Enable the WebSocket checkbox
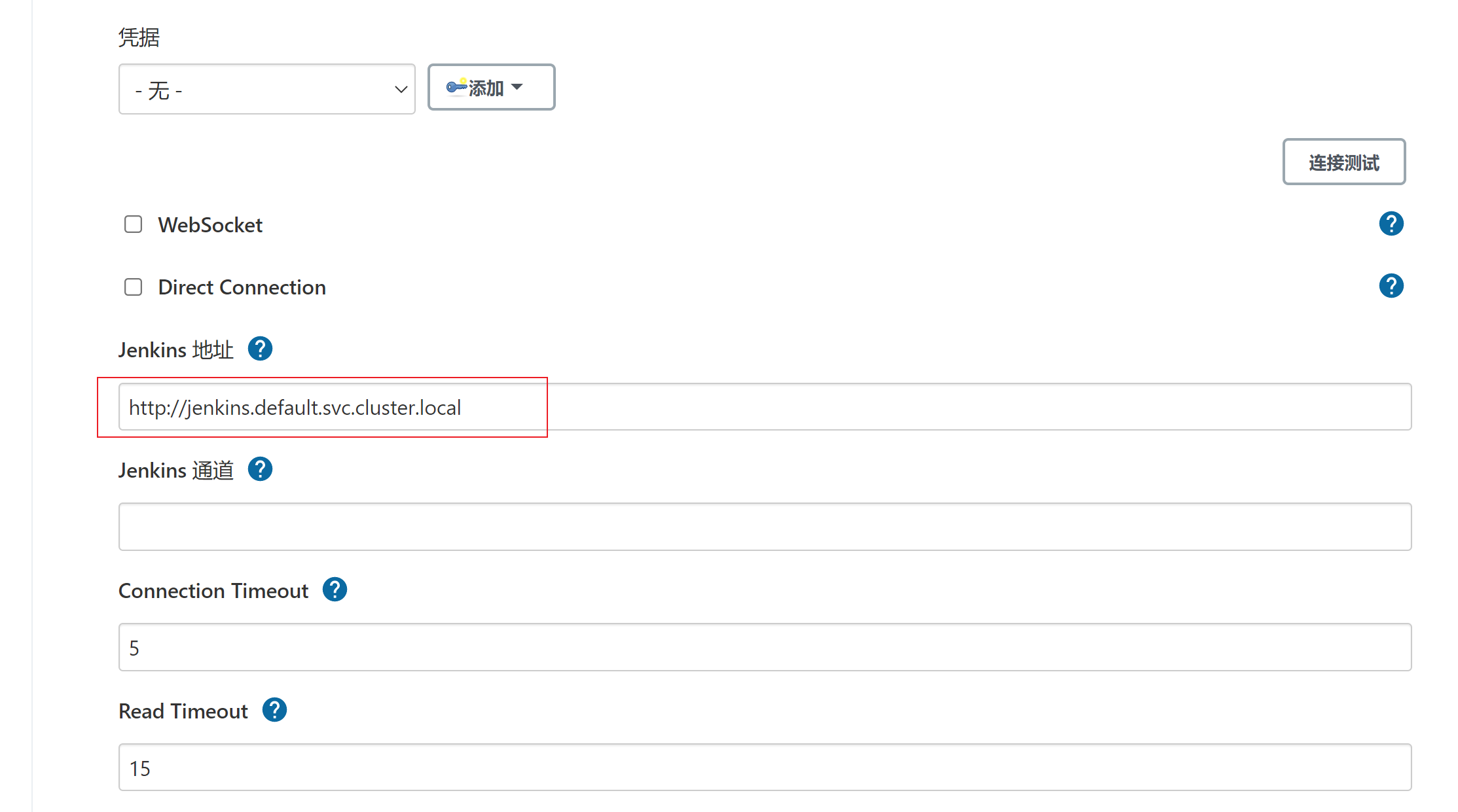This screenshot has width=1458, height=812. [133, 224]
